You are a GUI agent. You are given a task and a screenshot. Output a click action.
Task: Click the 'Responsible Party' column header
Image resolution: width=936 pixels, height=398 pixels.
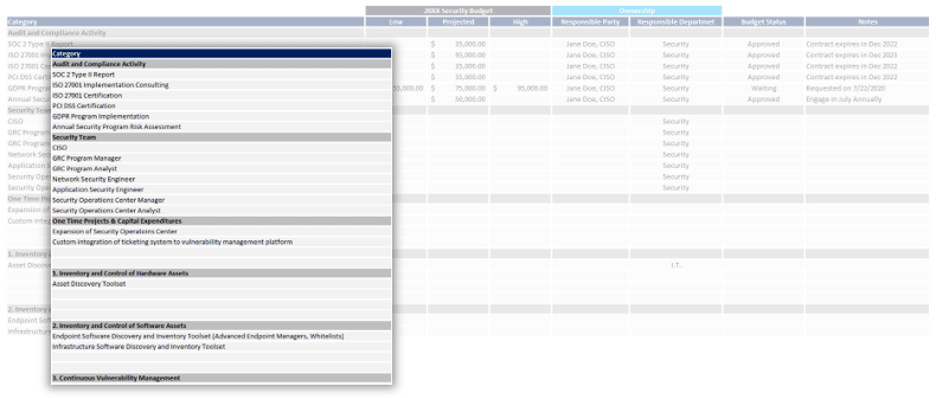pos(590,22)
